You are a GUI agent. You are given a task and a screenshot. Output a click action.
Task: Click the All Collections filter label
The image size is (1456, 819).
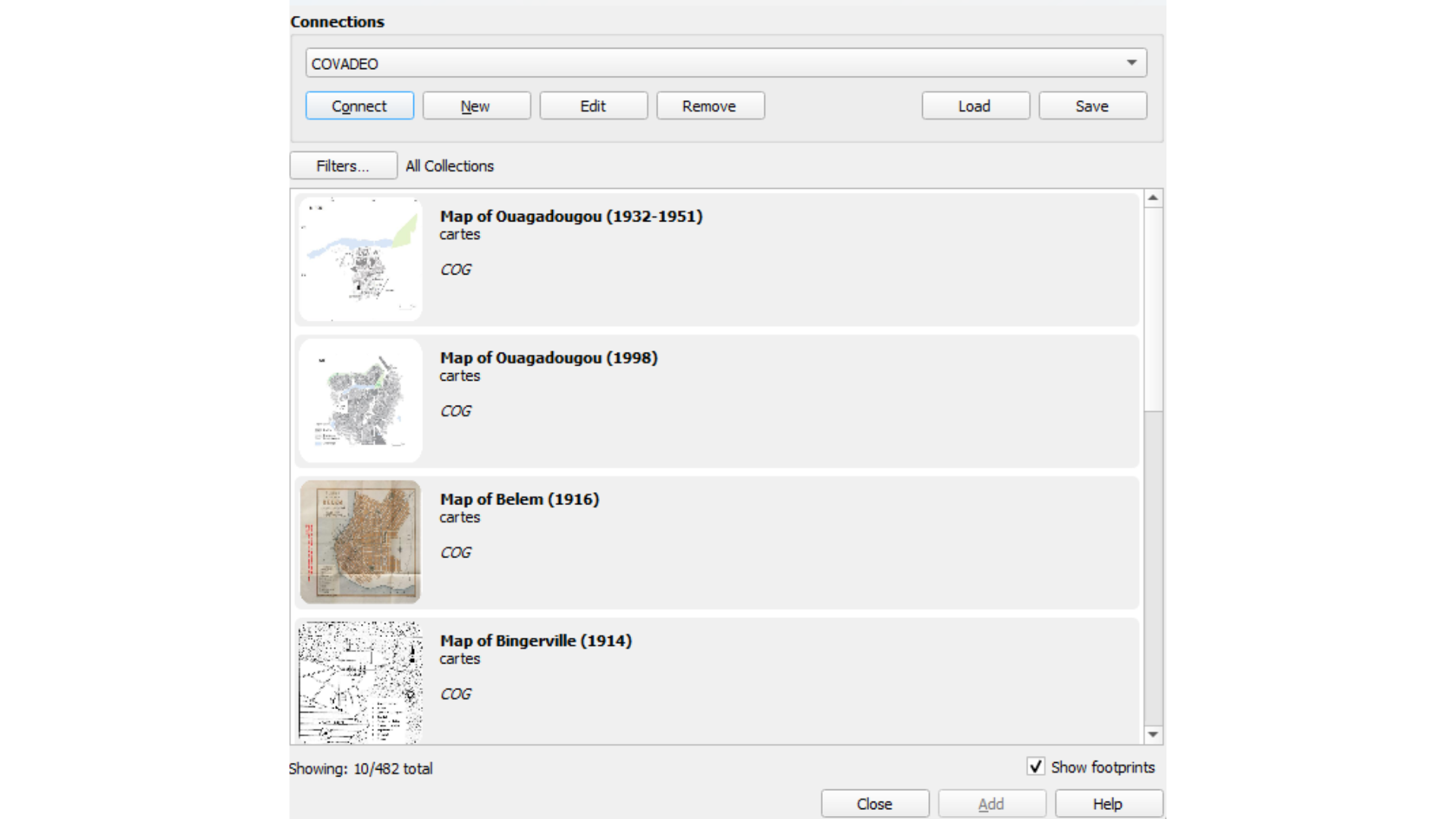tap(450, 166)
